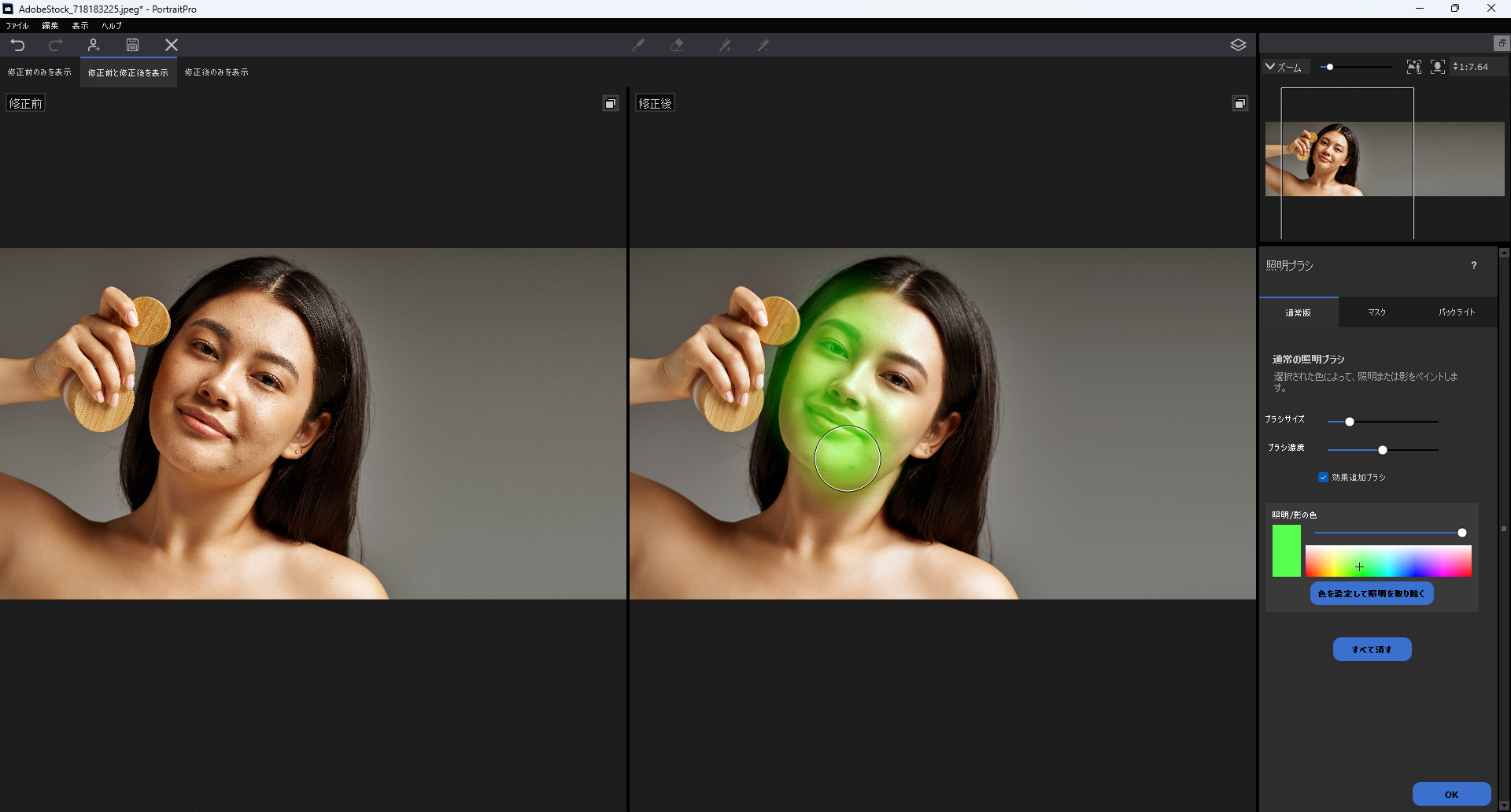Click the すべて消す button
The height and width of the screenshot is (812, 1511).
[x=1372, y=649]
